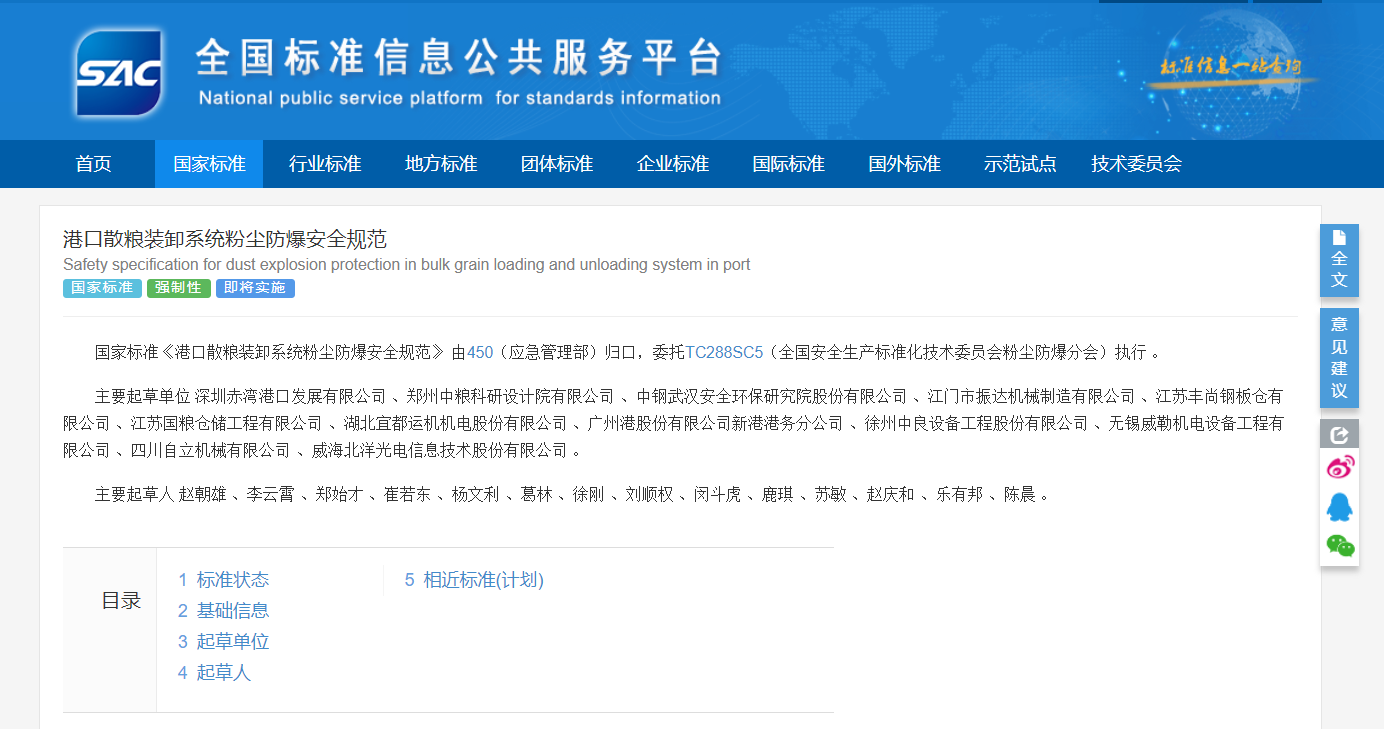Click the platform title 全国标准信息公共服务平台
The height and width of the screenshot is (729, 1384).
pyautogui.click(x=458, y=58)
